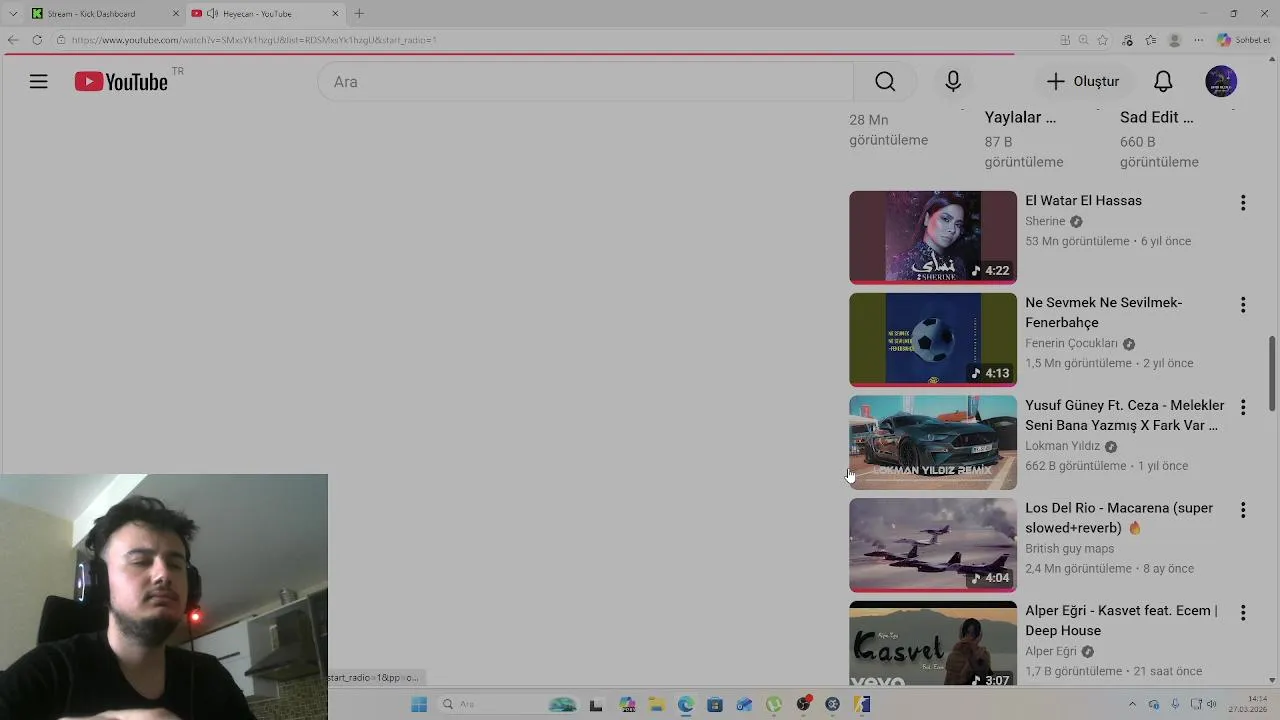Open Ne Sevmek Ne Sevilmek- Fenerbahçe title

pyautogui.click(x=1104, y=313)
